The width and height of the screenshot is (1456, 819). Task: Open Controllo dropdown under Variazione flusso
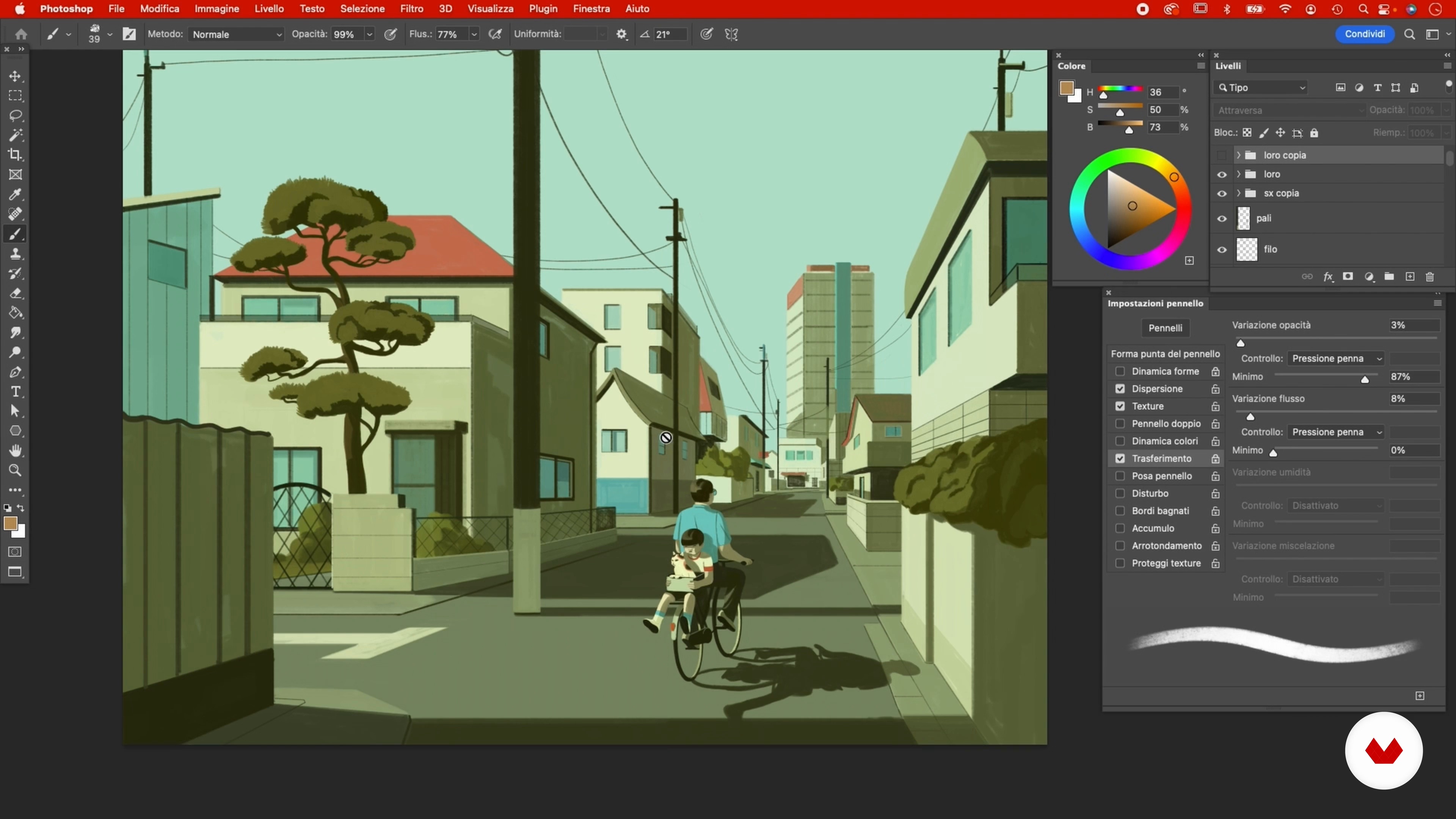pyautogui.click(x=1336, y=432)
